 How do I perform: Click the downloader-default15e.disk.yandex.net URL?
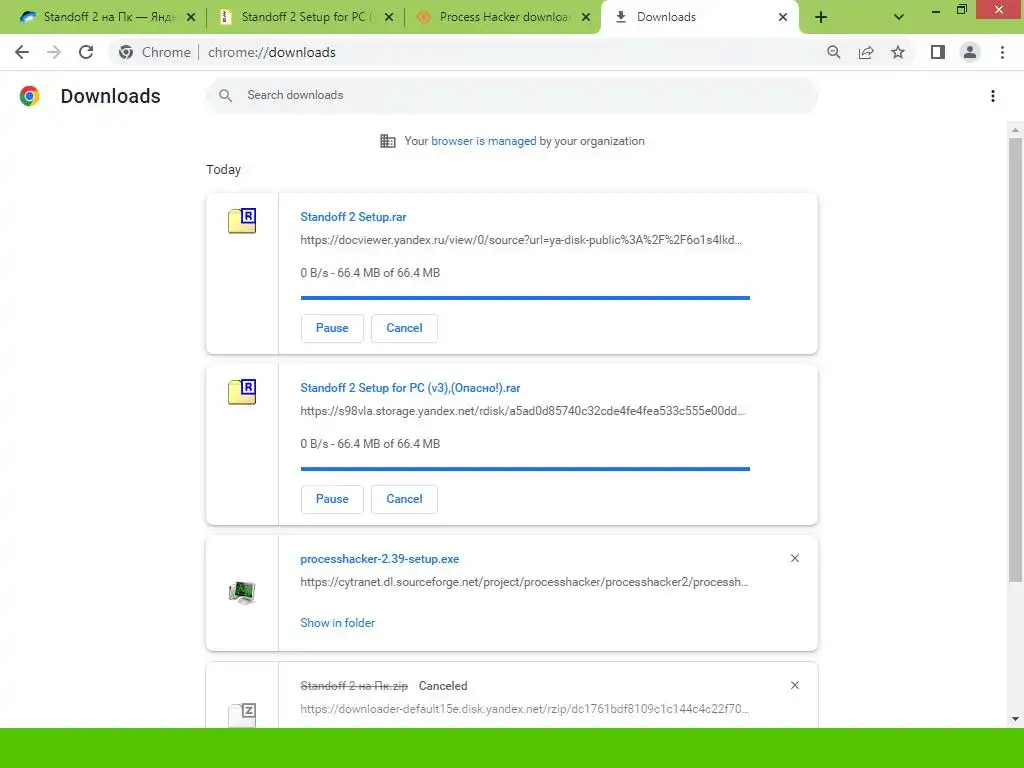[524, 709]
